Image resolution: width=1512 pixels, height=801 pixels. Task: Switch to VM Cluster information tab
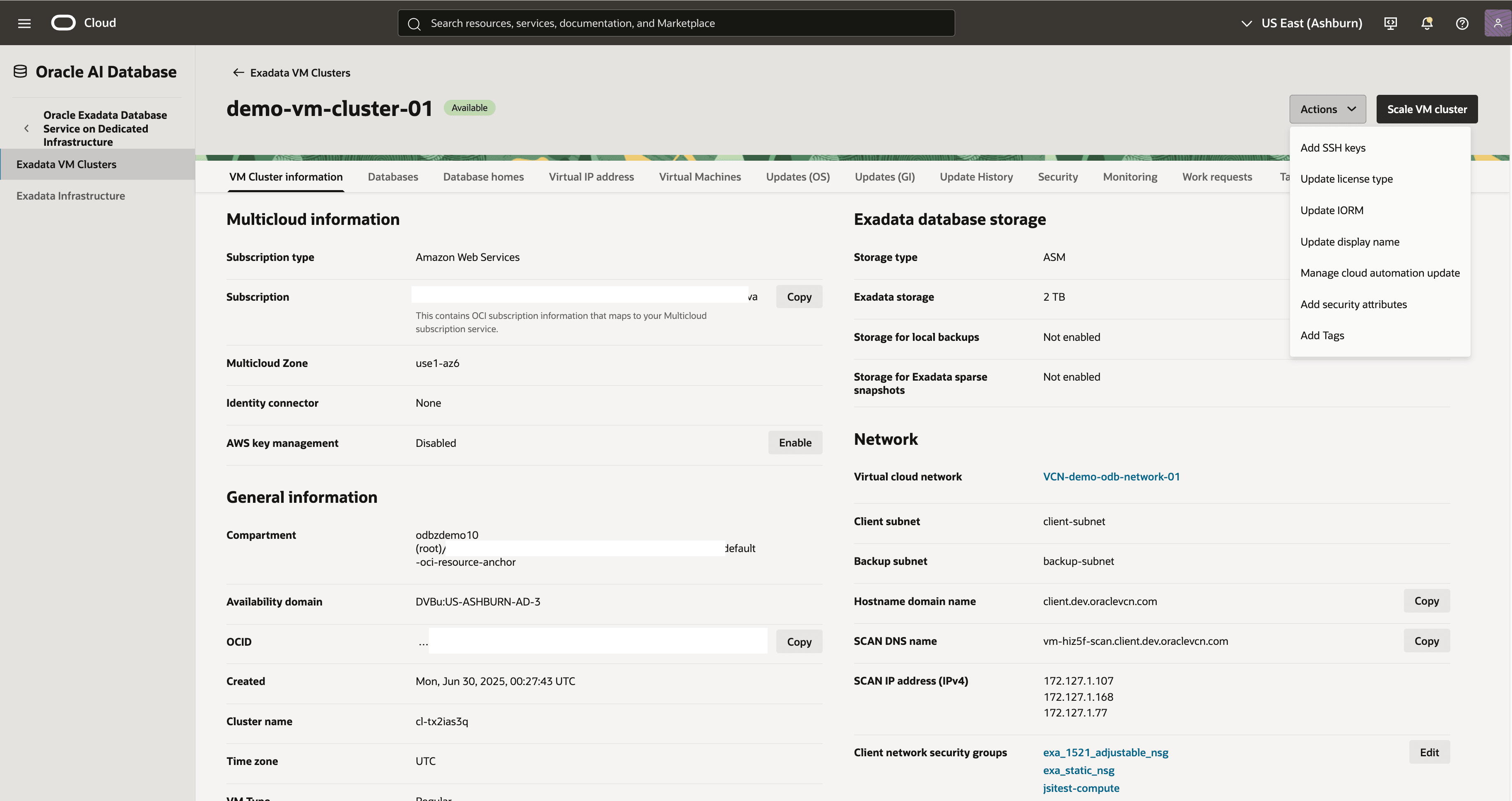click(x=286, y=177)
